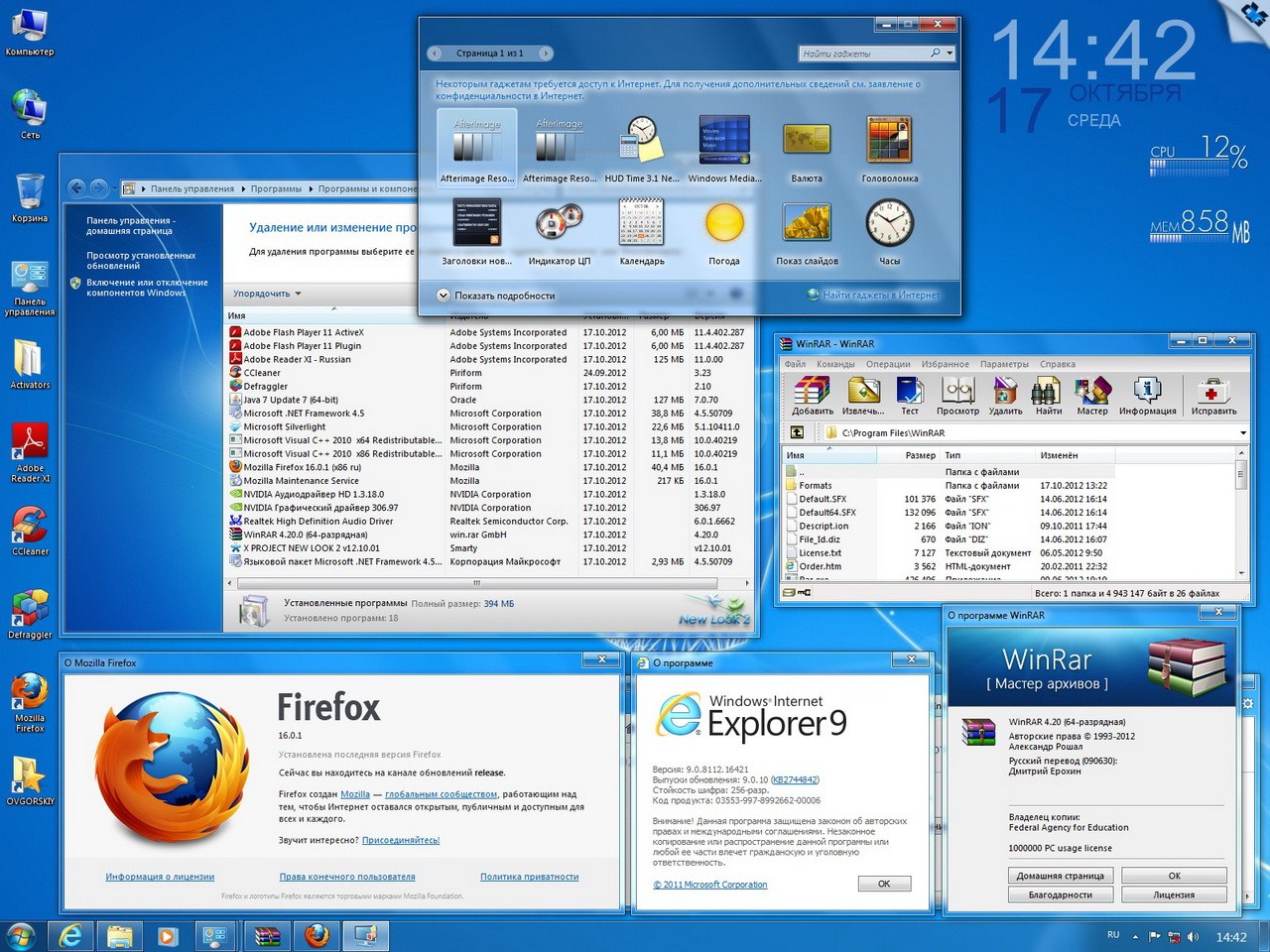Select the CCleaner row in programs list
The image size is (1270, 952).
486,373
